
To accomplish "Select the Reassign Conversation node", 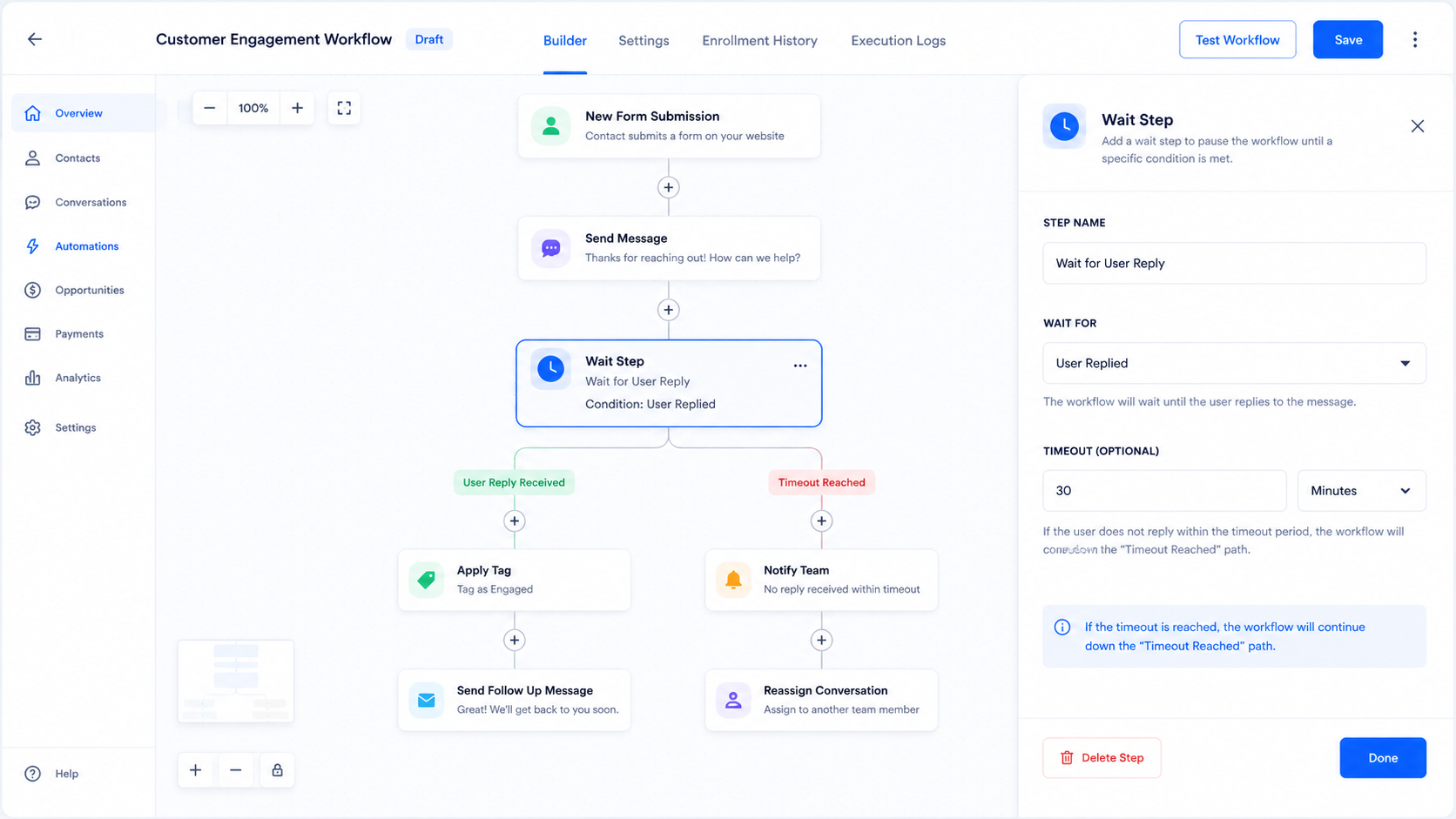I will 821,700.
